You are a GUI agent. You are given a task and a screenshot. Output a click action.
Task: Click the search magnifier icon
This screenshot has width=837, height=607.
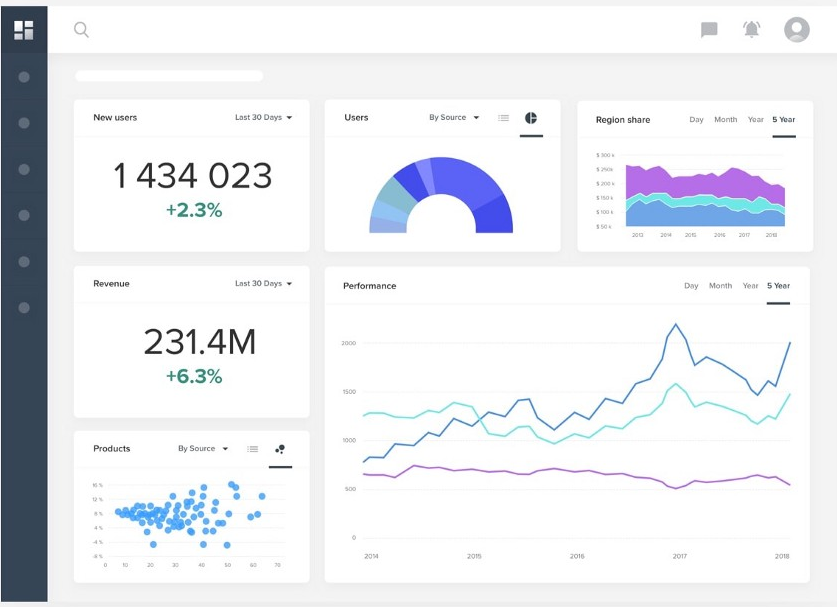[81, 30]
